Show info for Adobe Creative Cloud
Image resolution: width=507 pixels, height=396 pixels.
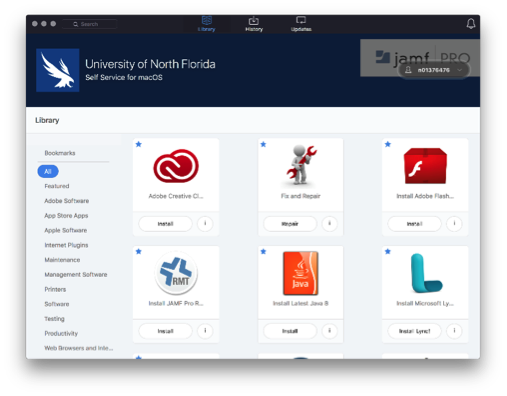click(205, 224)
